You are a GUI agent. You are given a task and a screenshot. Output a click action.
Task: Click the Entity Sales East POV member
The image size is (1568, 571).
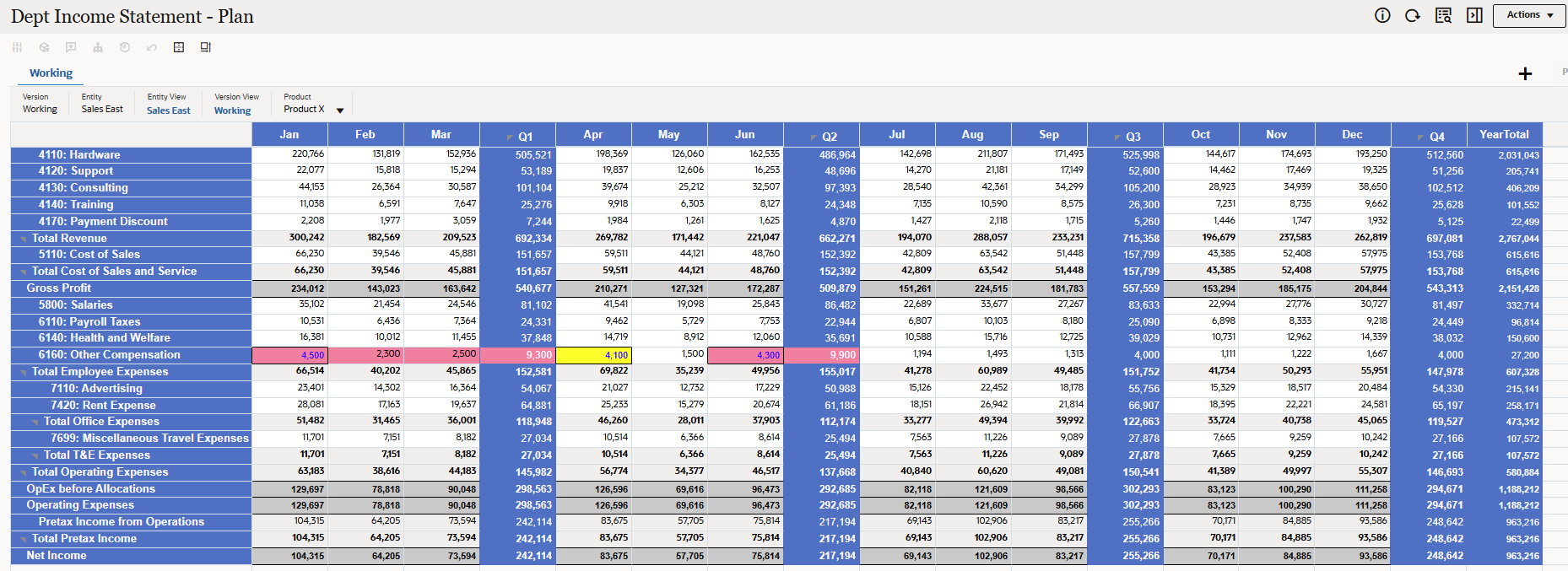(x=102, y=109)
